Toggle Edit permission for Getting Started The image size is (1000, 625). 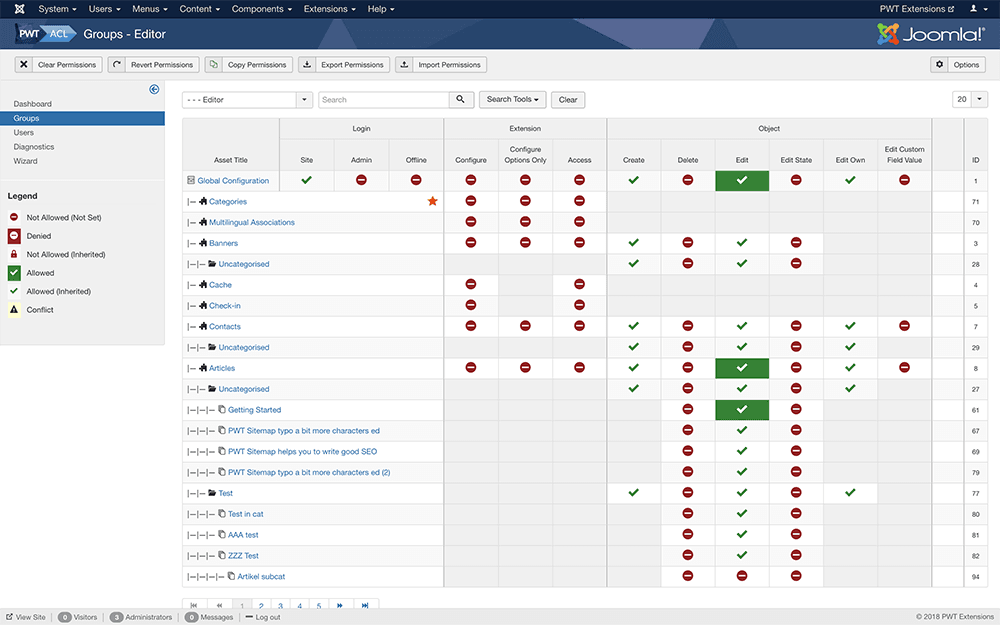pos(742,409)
